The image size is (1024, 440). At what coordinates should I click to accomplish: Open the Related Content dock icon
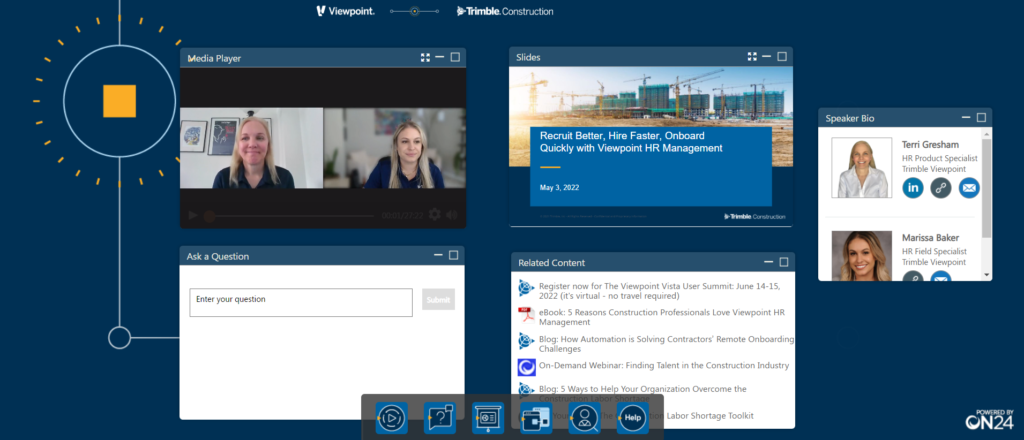click(x=536, y=418)
